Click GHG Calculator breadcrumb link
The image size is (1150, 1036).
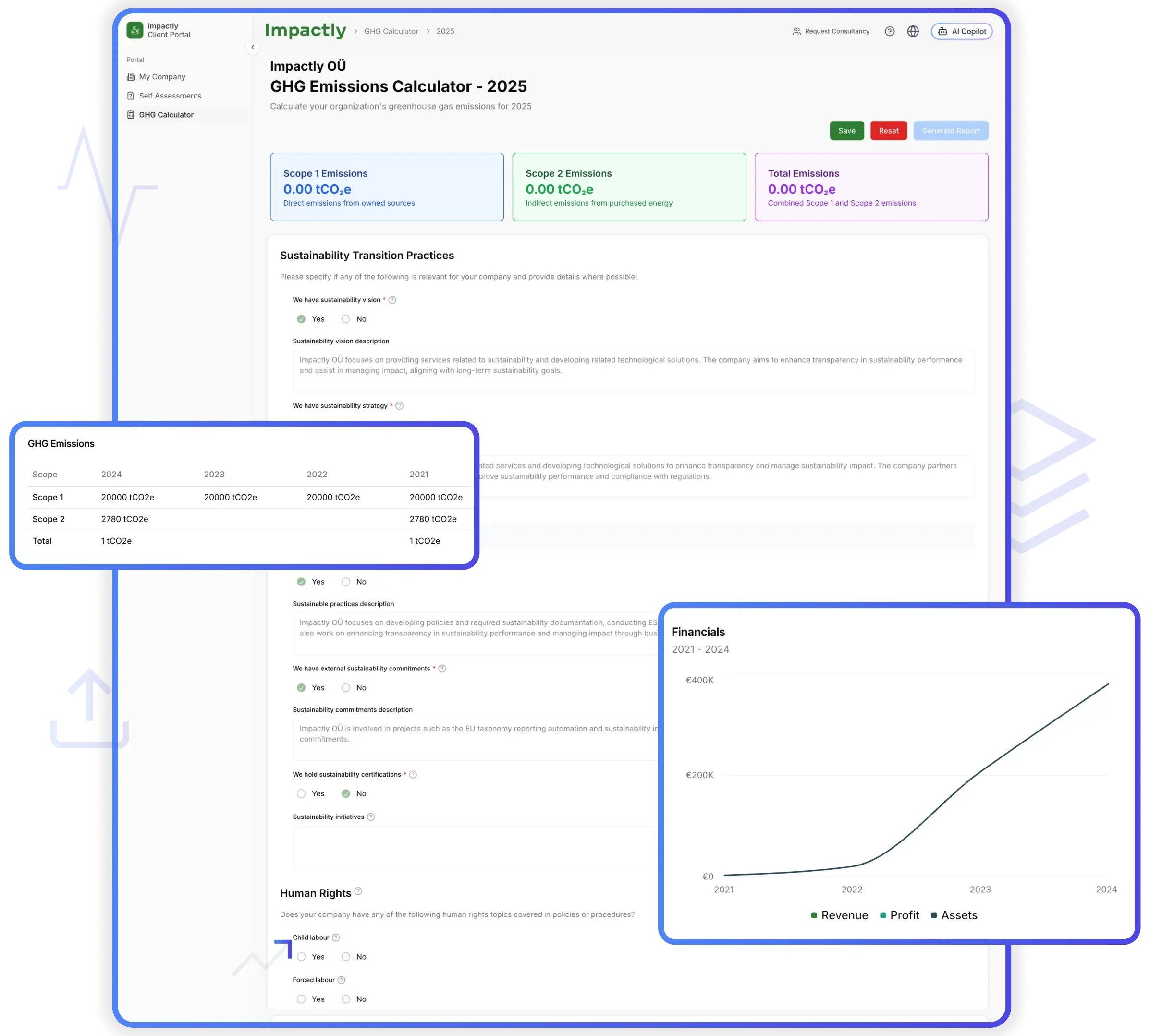pyautogui.click(x=391, y=31)
